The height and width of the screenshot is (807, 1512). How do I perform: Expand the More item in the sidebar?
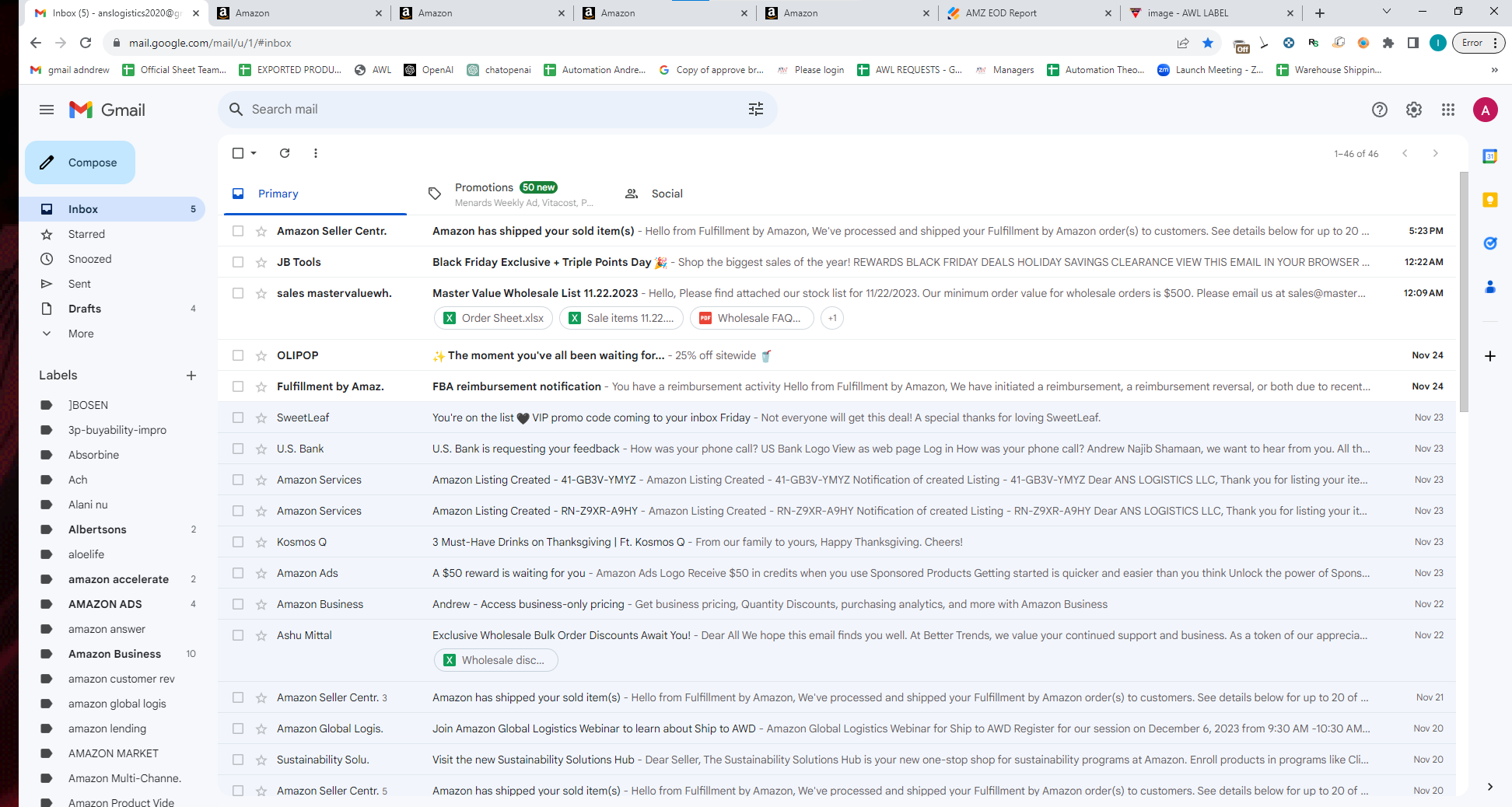[x=81, y=334]
